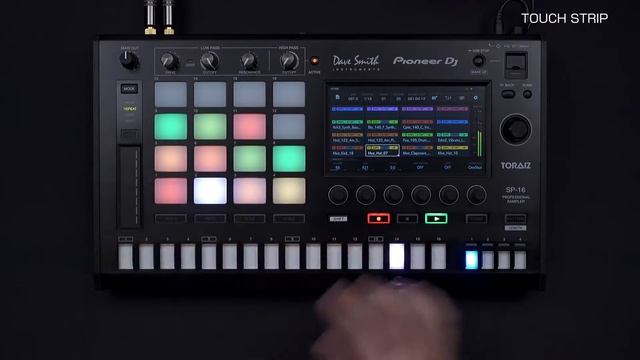Push the Hold button above touch strip

click(x=129, y=134)
